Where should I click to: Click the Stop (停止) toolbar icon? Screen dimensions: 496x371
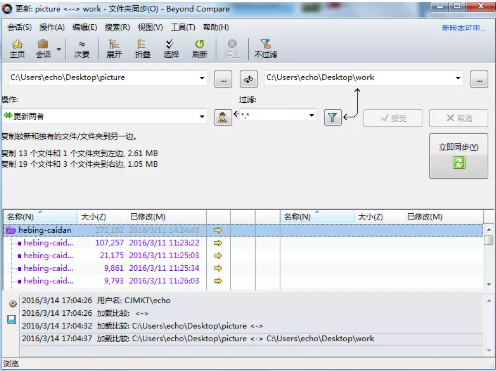click(232, 49)
